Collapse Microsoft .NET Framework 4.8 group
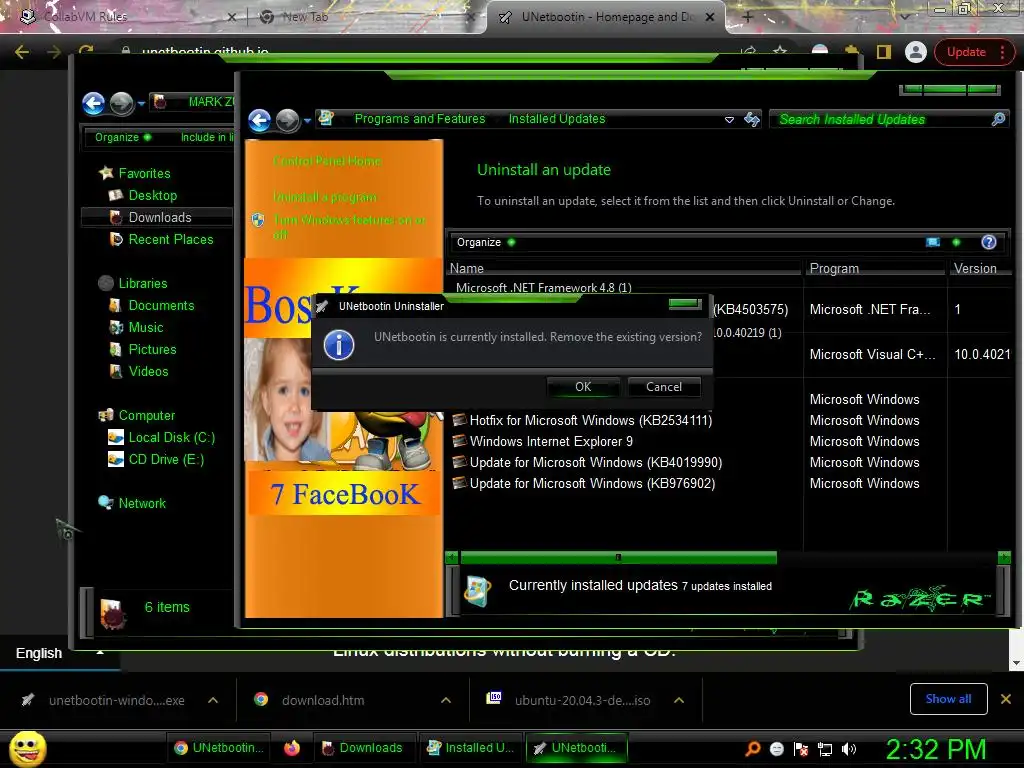The width and height of the screenshot is (1024, 768). (x=543, y=287)
